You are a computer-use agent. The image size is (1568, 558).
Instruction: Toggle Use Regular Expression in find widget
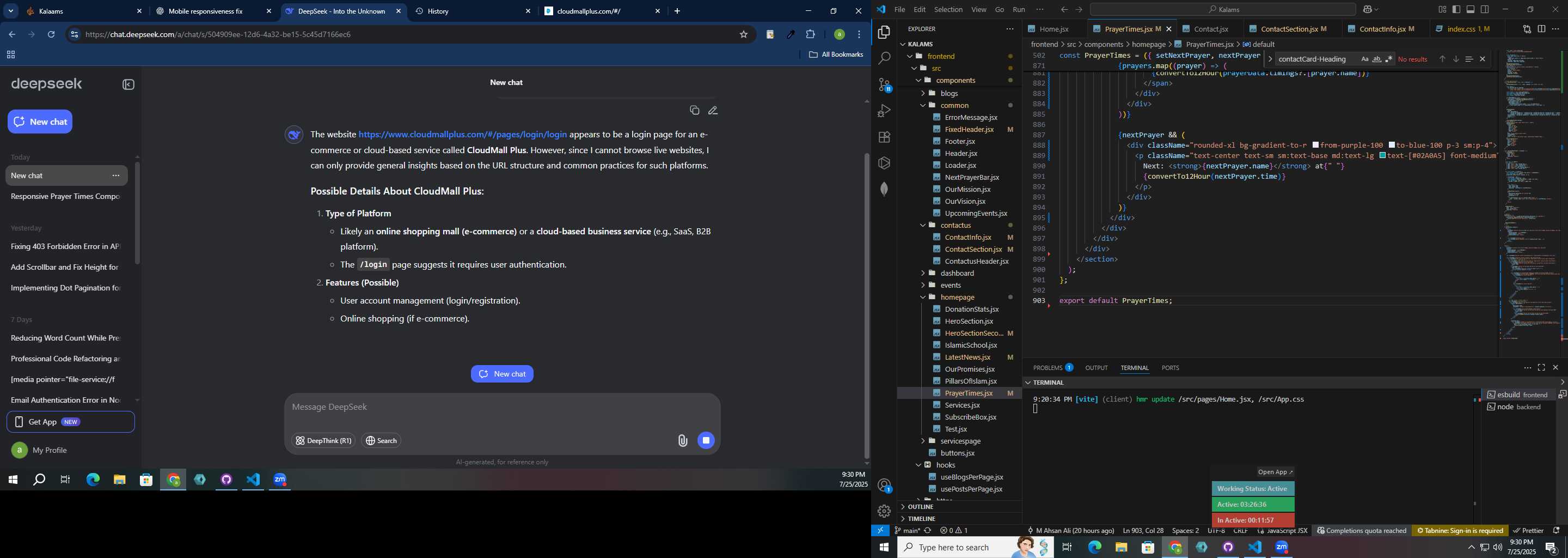pos(1388,59)
